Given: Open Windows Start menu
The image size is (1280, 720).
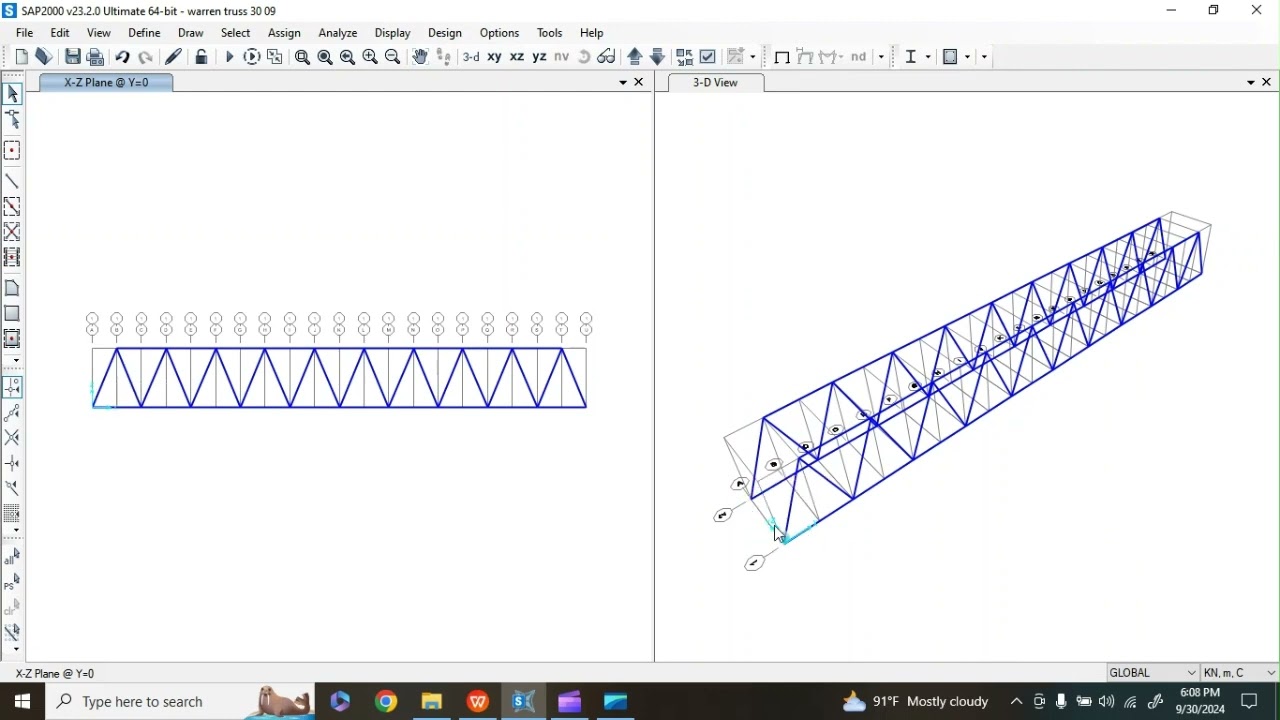Looking at the screenshot, I should [22, 702].
